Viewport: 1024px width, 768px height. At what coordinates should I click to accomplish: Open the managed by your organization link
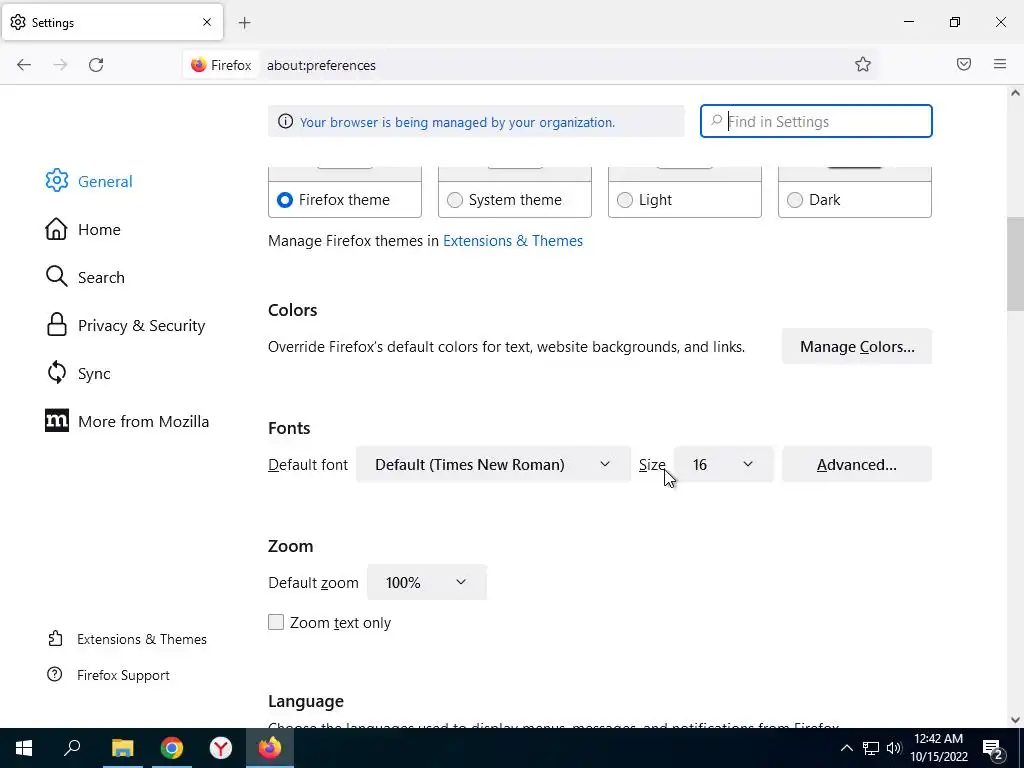(457, 122)
